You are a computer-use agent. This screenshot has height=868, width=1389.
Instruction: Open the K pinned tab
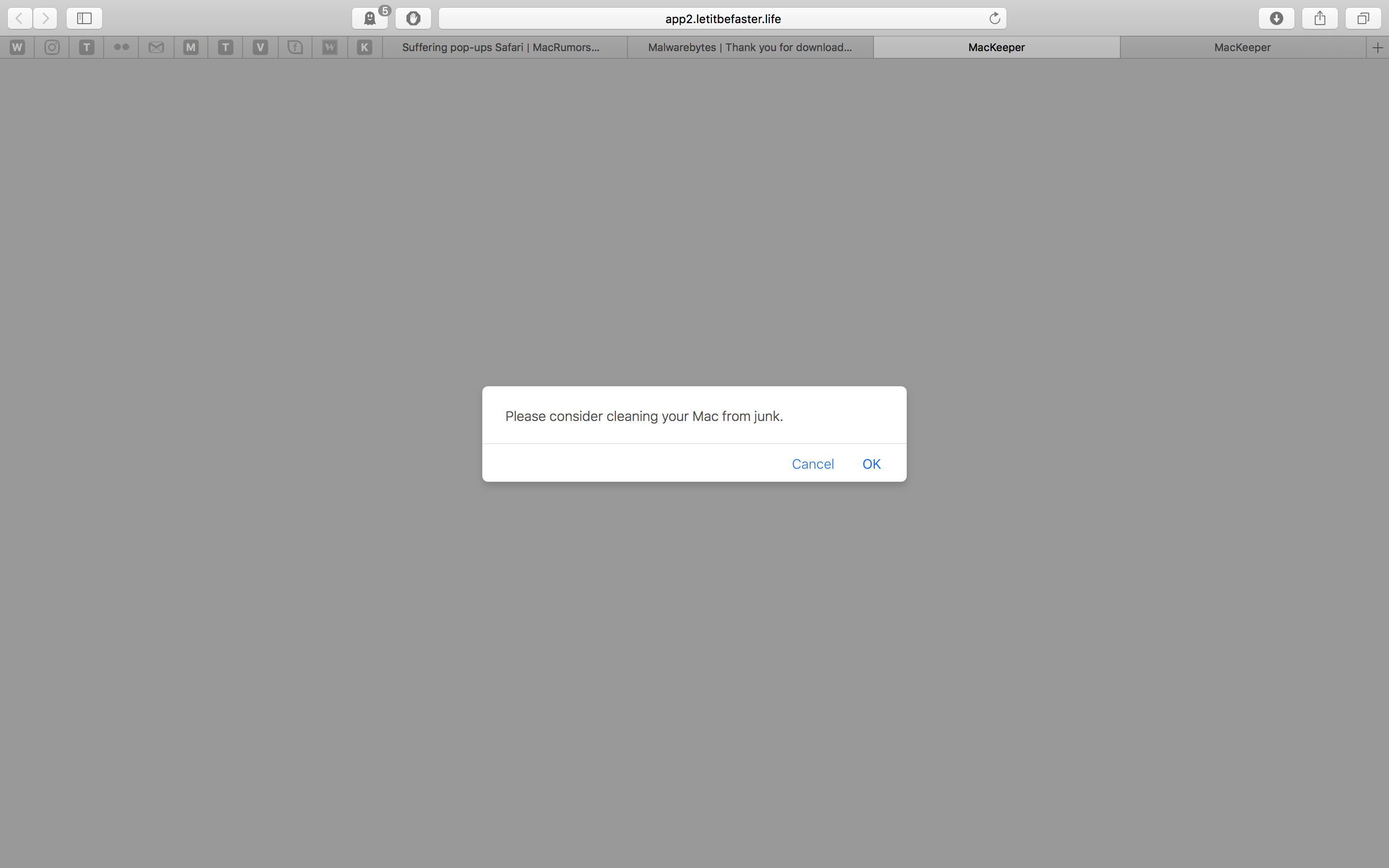[365, 47]
